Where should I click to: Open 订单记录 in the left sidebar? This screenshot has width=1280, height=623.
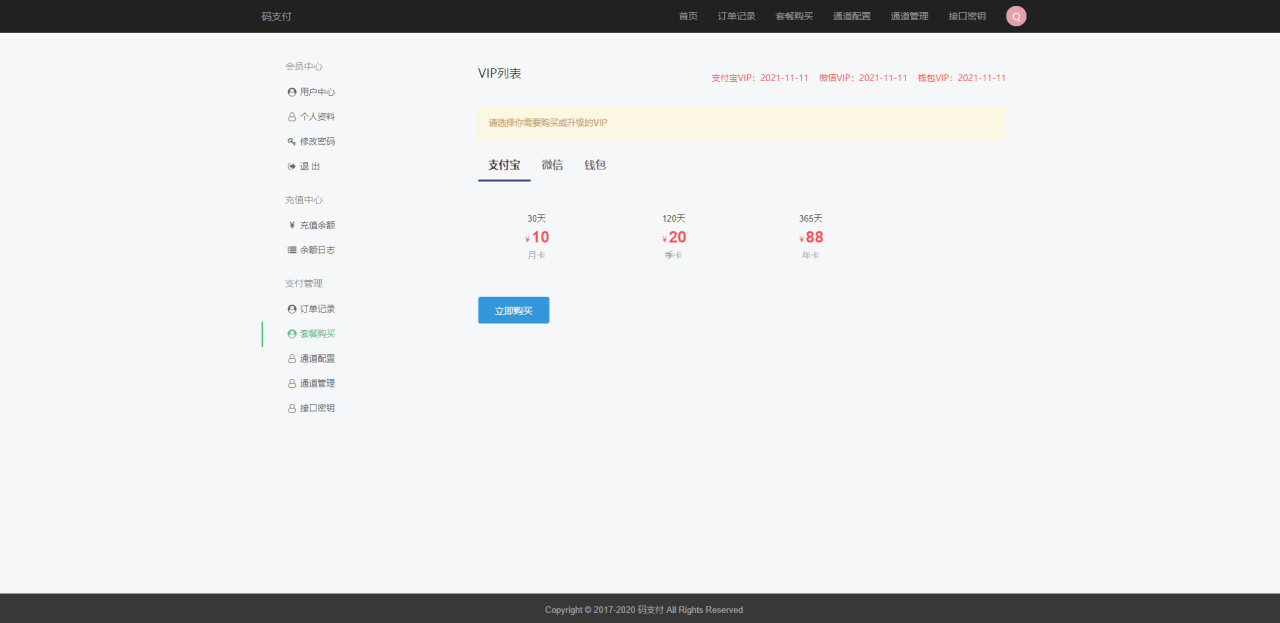(x=317, y=309)
